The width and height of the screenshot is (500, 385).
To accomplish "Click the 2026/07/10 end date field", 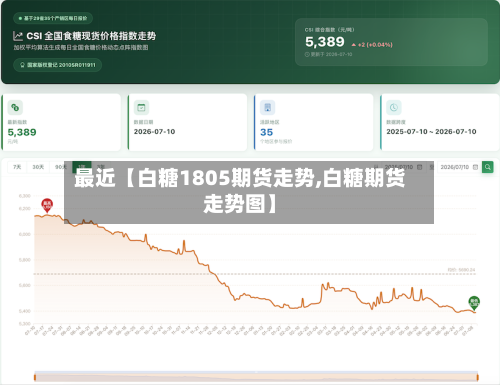I will (458, 167).
